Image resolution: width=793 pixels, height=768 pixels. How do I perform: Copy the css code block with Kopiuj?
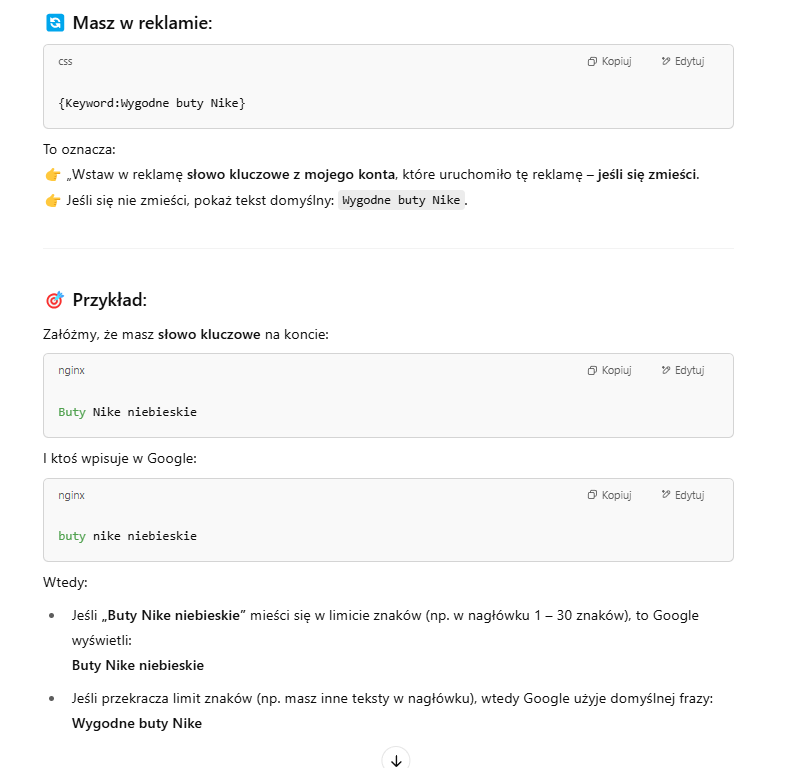click(x=609, y=61)
